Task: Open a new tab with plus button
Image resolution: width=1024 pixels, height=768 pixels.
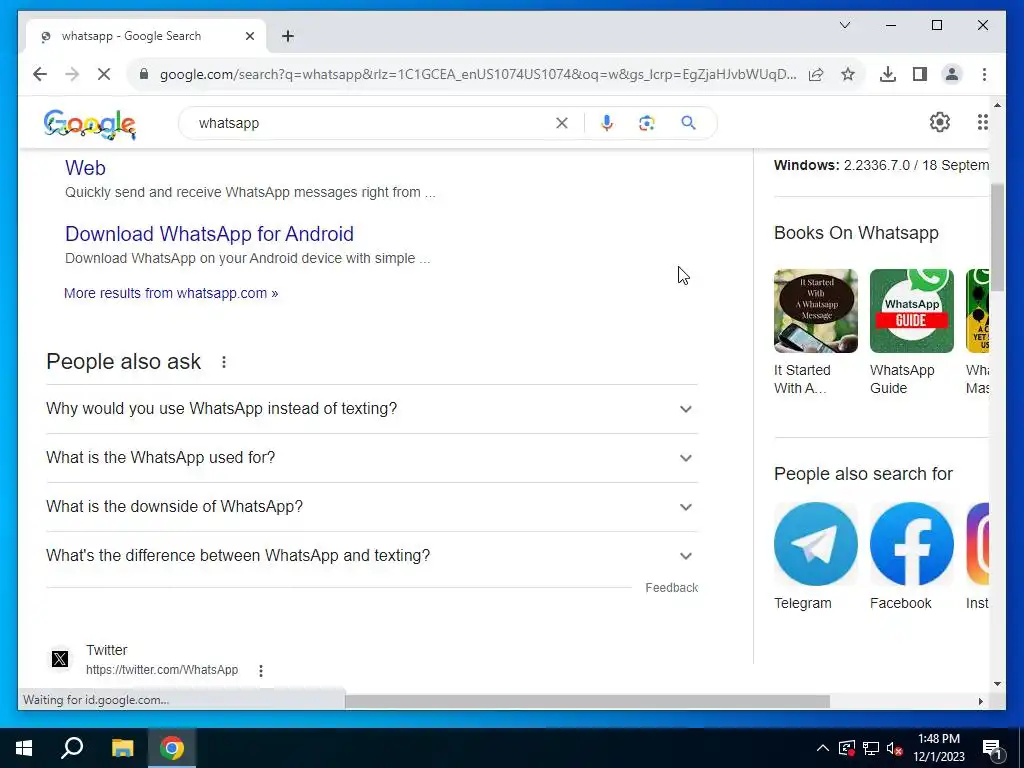Action: [288, 36]
